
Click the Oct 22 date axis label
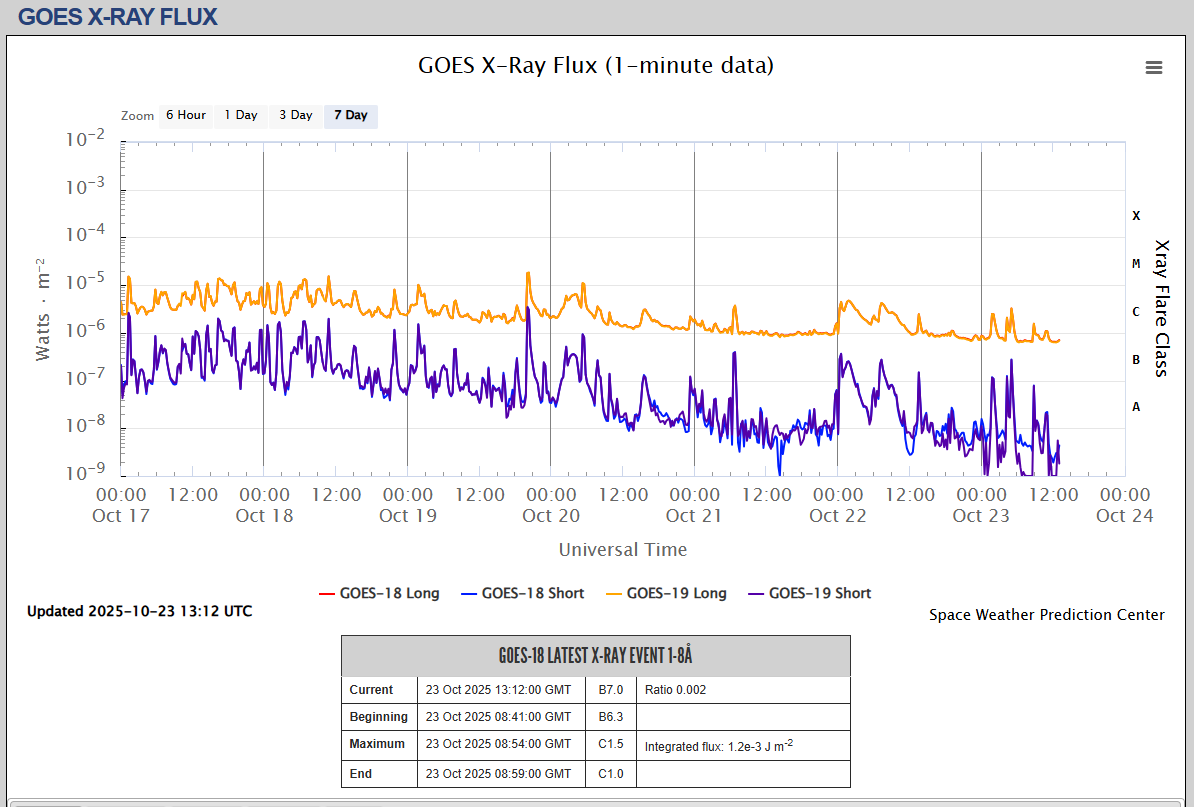tap(837, 516)
